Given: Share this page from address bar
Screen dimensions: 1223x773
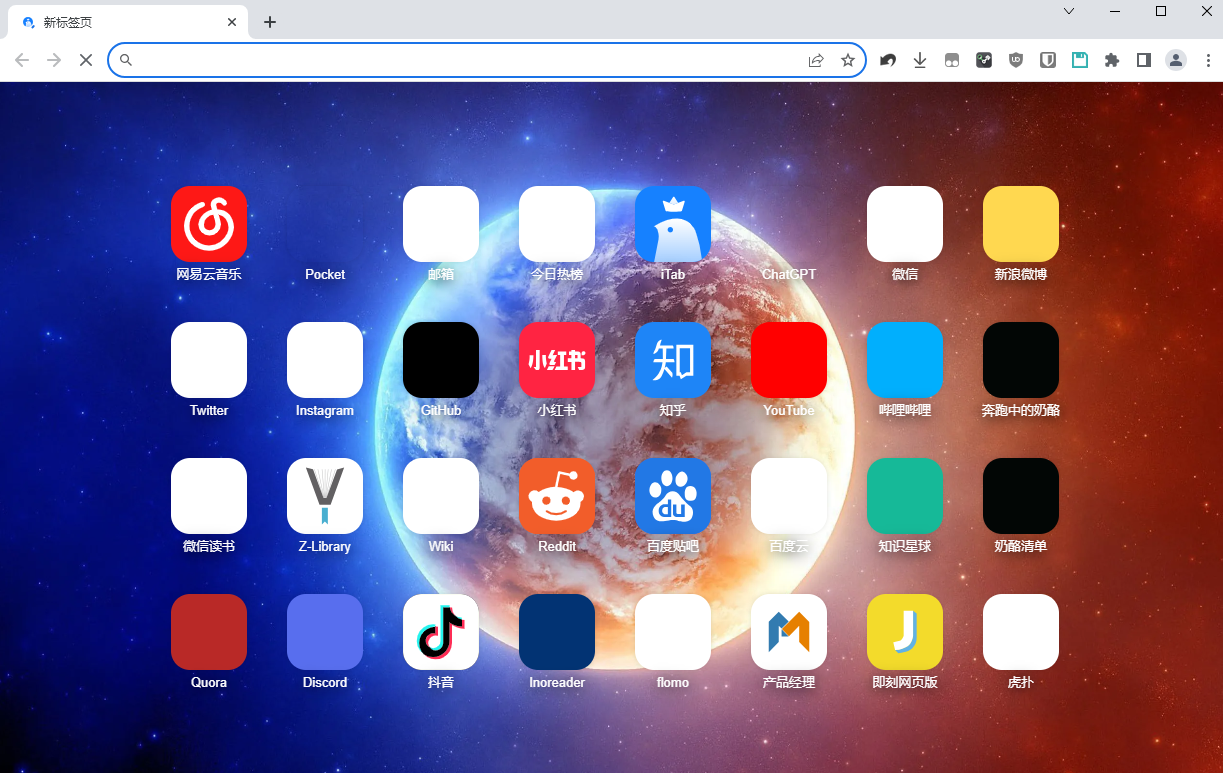Looking at the screenshot, I should [x=816, y=60].
